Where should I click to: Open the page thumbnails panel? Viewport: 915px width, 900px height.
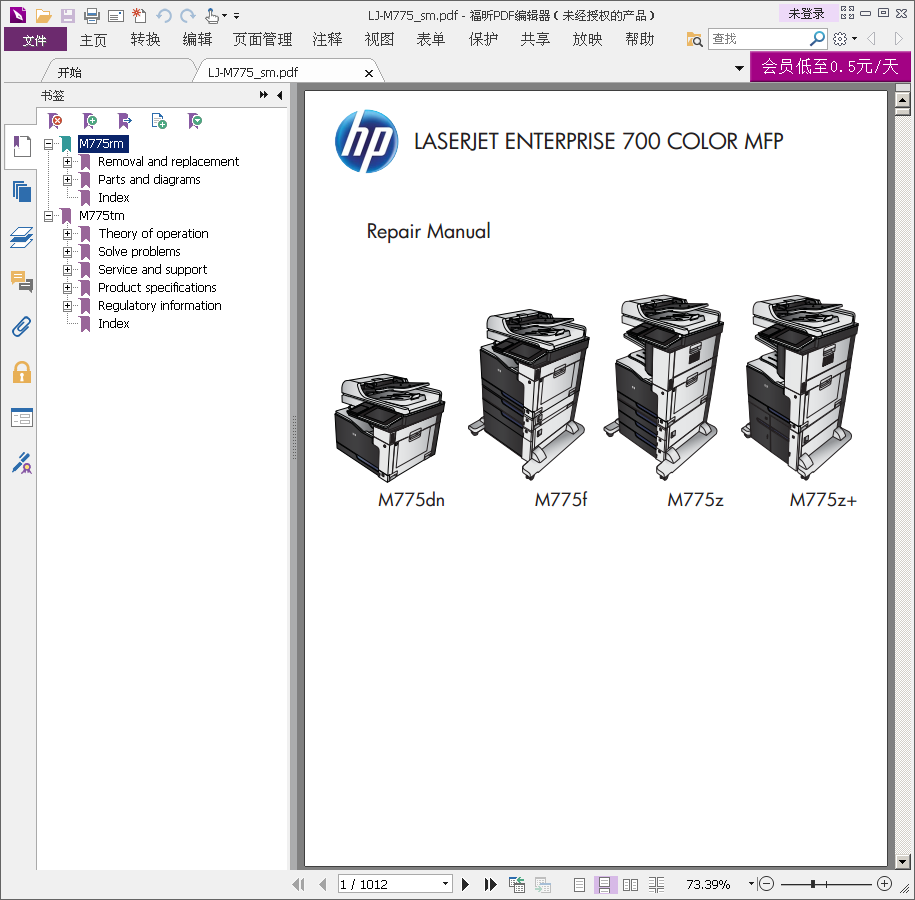click(x=22, y=191)
